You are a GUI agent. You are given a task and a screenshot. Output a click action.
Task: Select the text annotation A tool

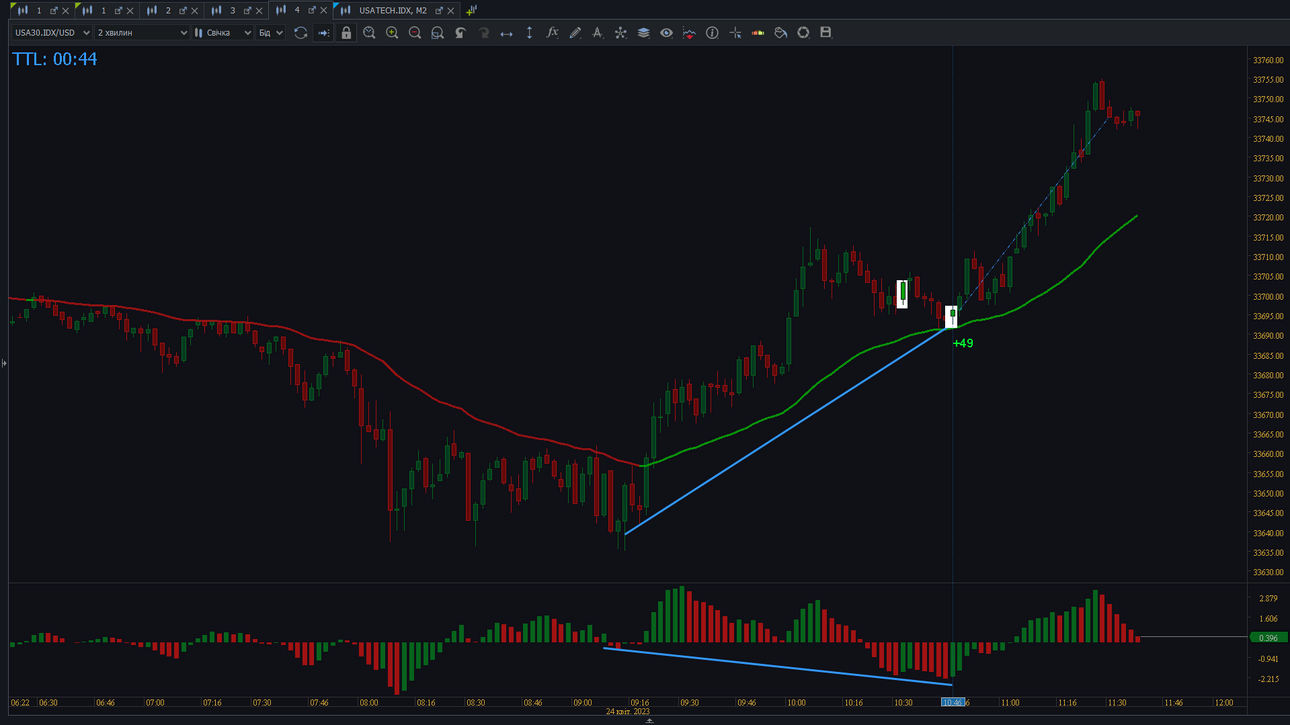(597, 33)
